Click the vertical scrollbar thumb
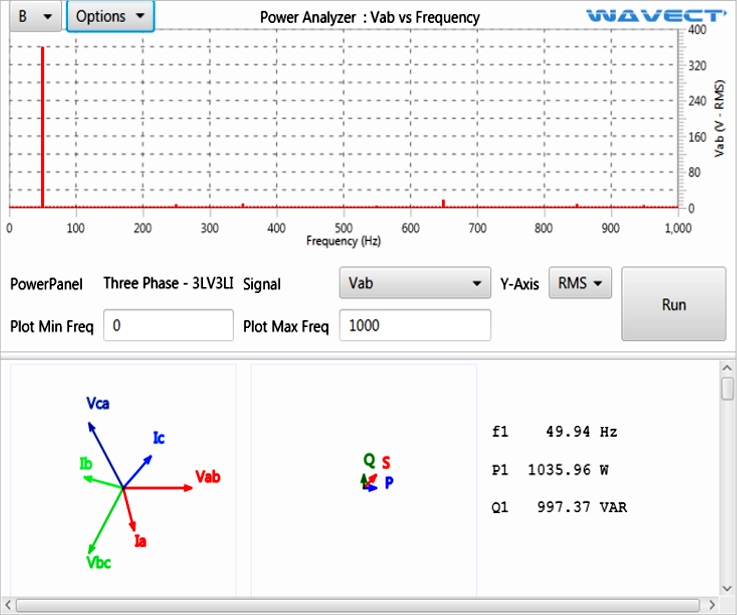This screenshot has height=615, width=737. point(727,388)
